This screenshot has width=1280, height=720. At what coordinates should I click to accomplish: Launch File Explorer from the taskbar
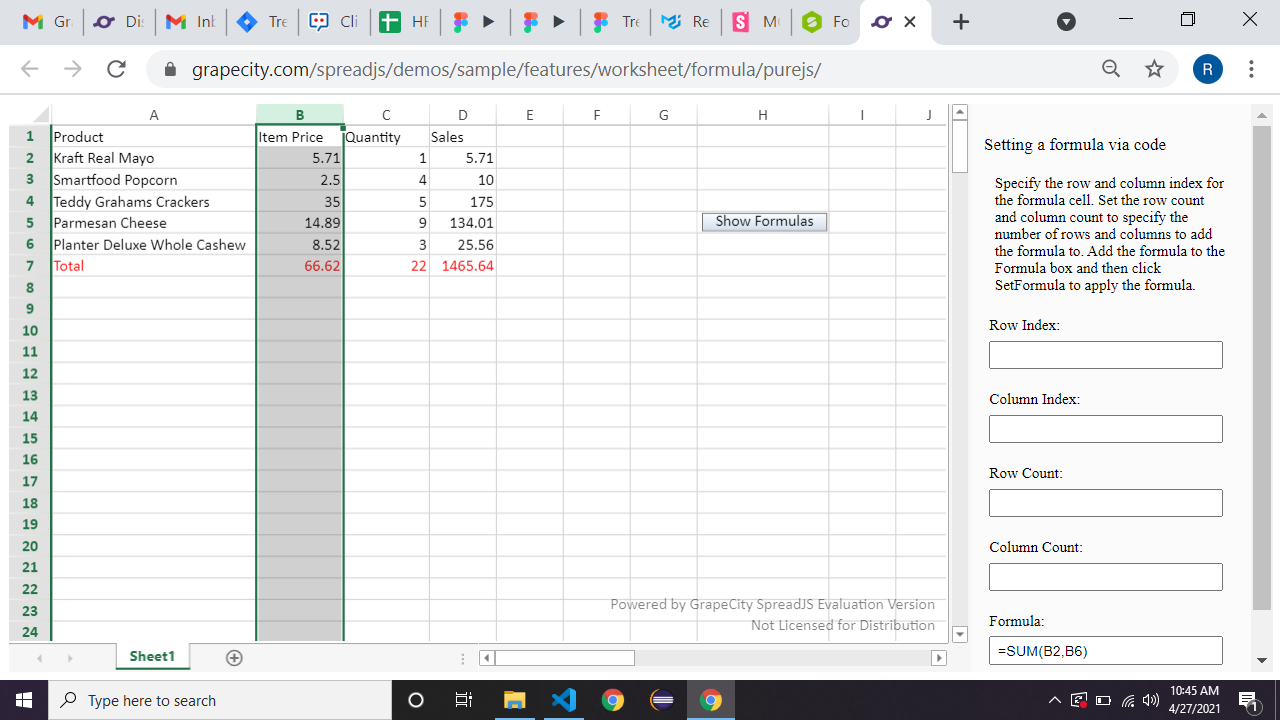(514, 700)
